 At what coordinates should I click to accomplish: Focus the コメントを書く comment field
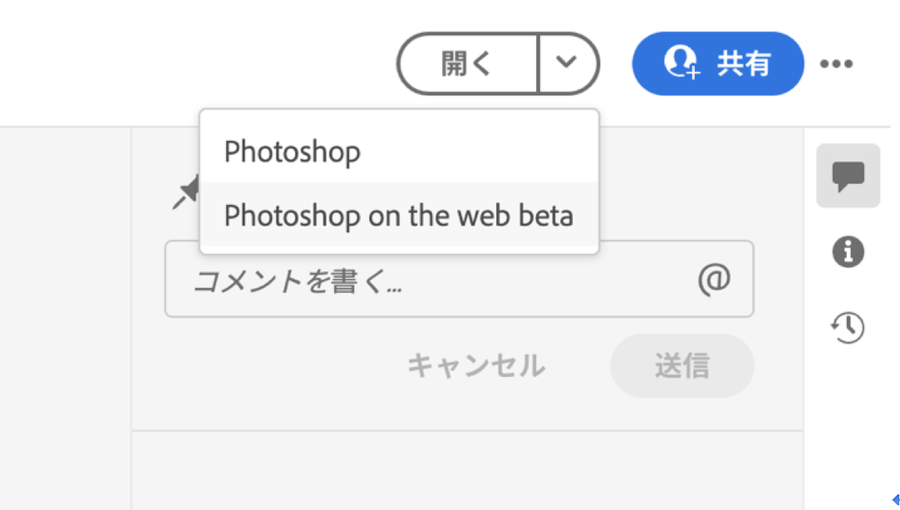click(430, 281)
